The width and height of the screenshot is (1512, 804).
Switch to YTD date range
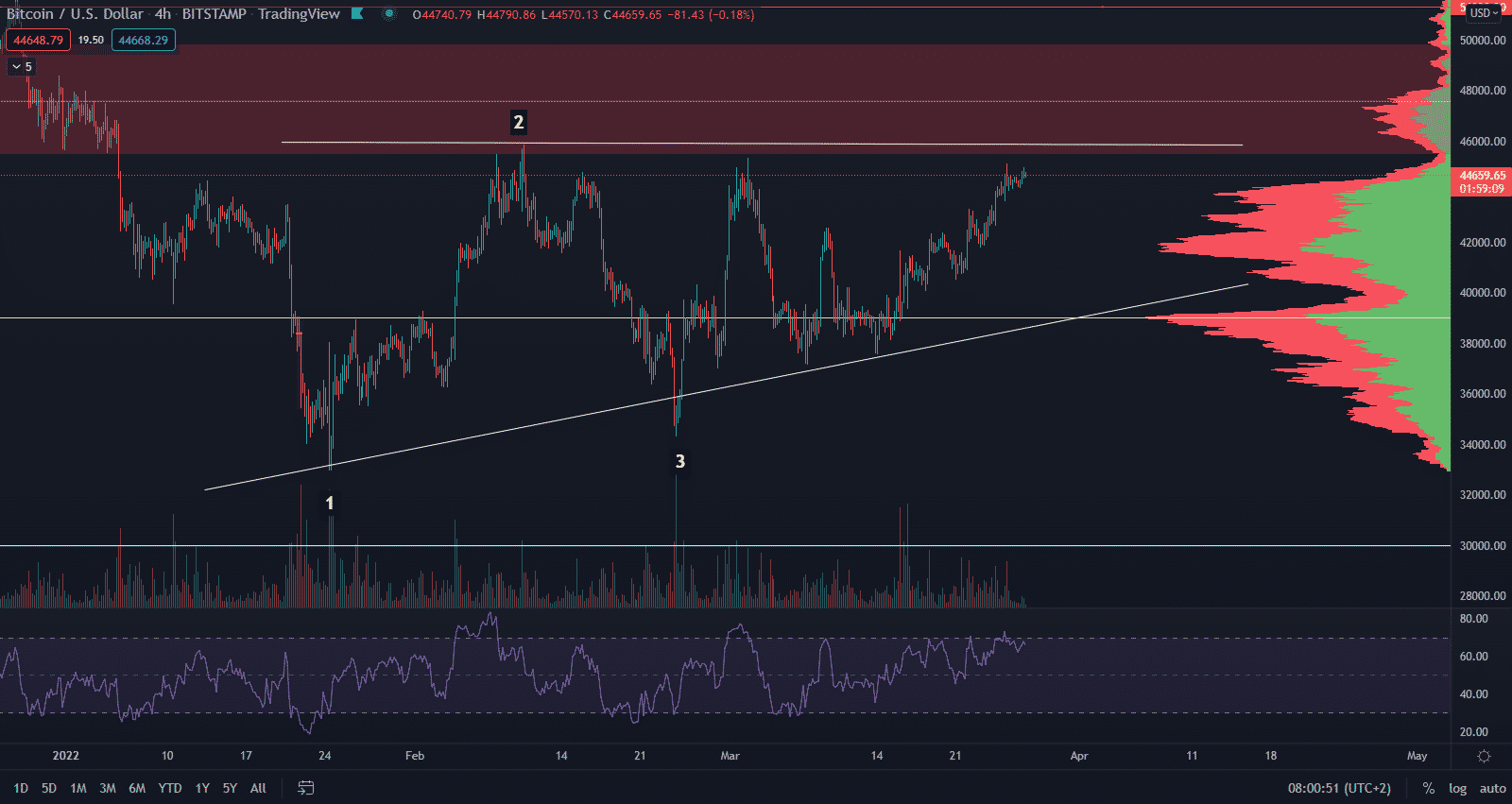[170, 788]
